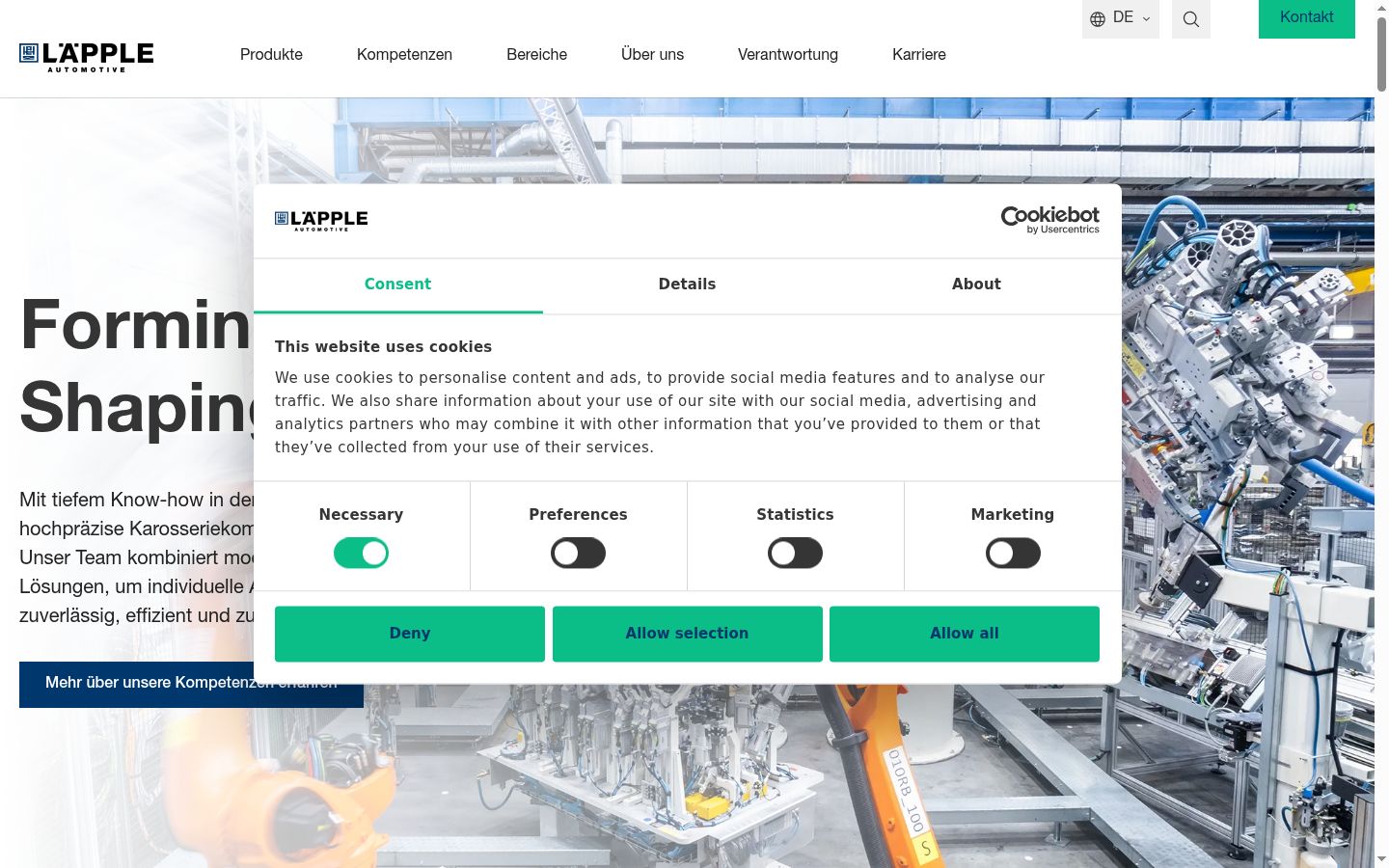Screen dimensions: 1389x868
Task: Open the Kompetenzen navigation menu
Action: (x=404, y=55)
